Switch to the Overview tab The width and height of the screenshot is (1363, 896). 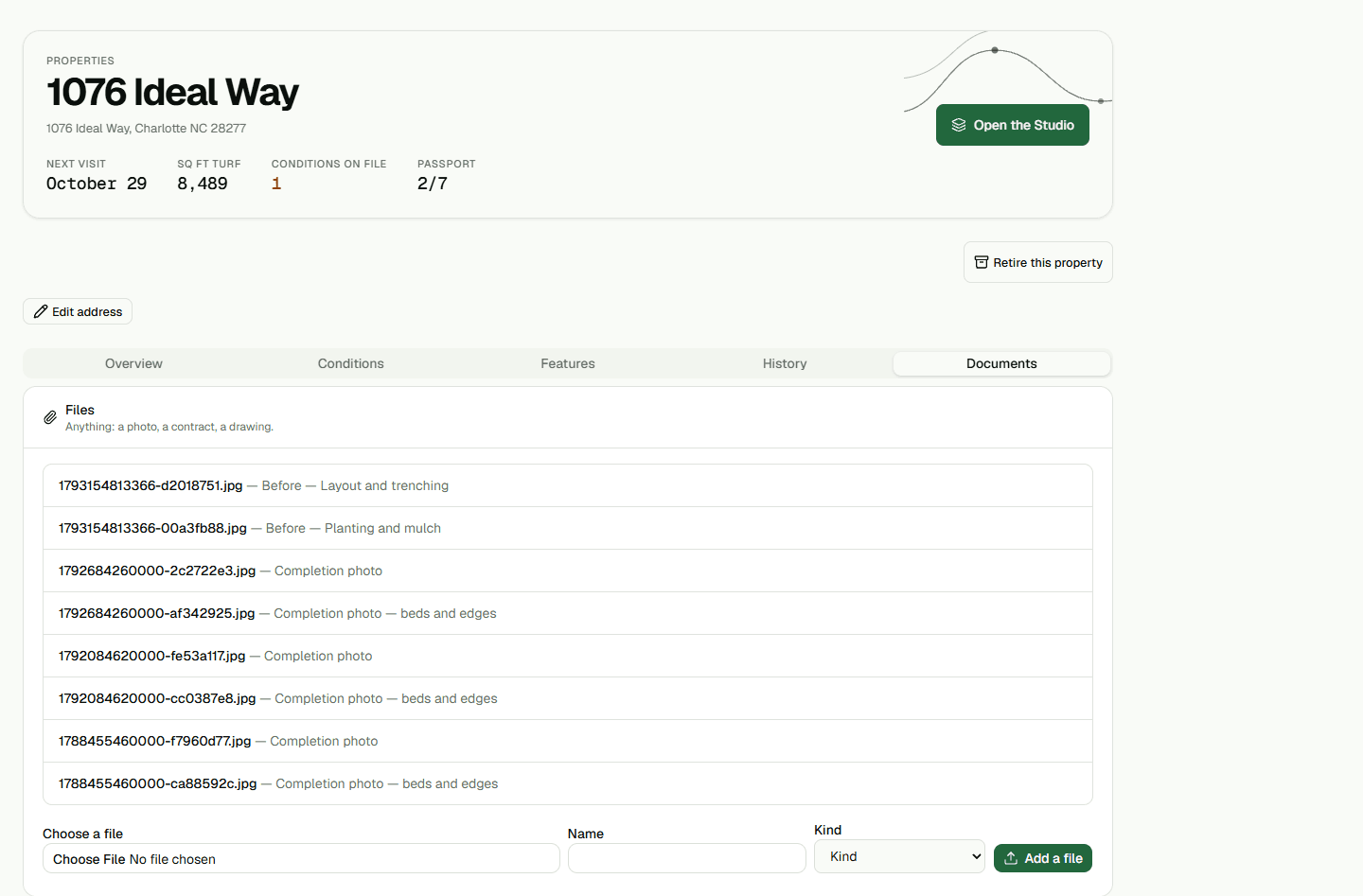133,363
